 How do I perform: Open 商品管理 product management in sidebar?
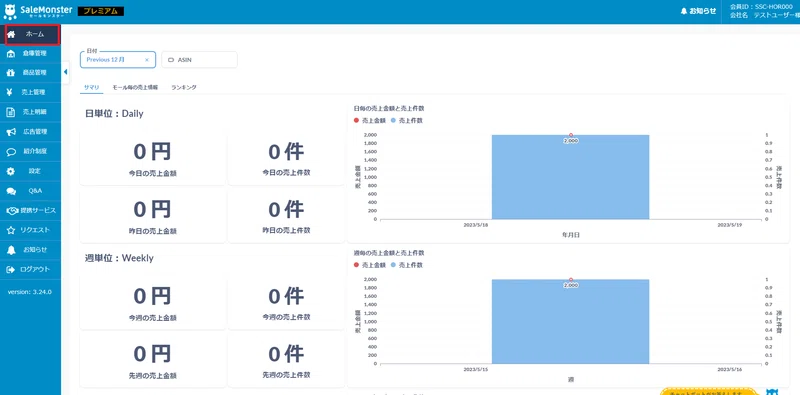[31, 73]
